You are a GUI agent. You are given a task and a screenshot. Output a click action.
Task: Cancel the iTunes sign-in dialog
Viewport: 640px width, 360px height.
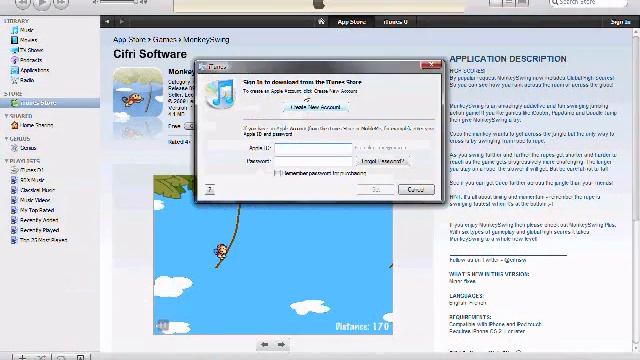[416, 189]
